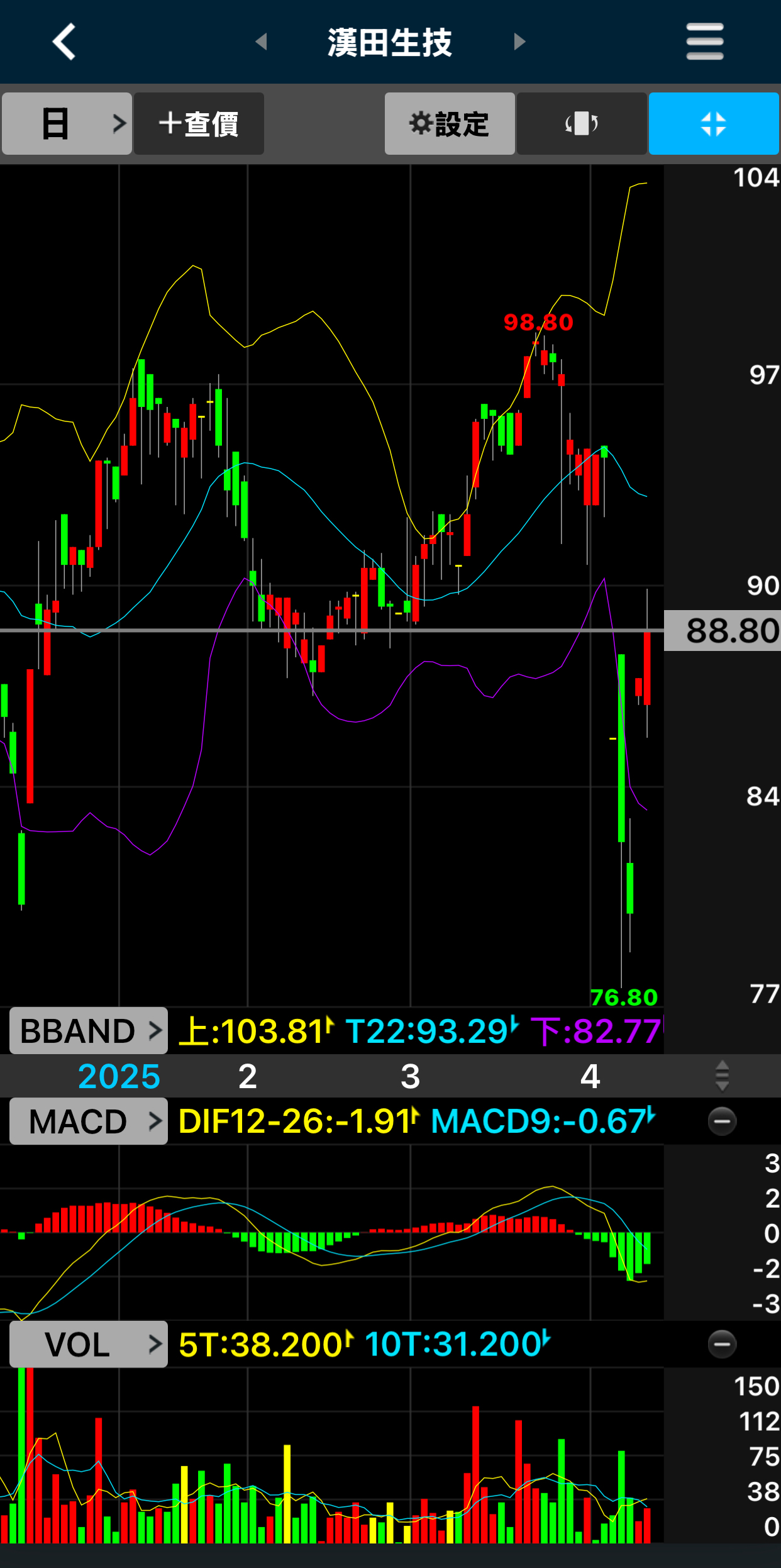The height and width of the screenshot is (1568, 781).
Task: Tap the 98.80 high price marker
Action: tap(538, 322)
